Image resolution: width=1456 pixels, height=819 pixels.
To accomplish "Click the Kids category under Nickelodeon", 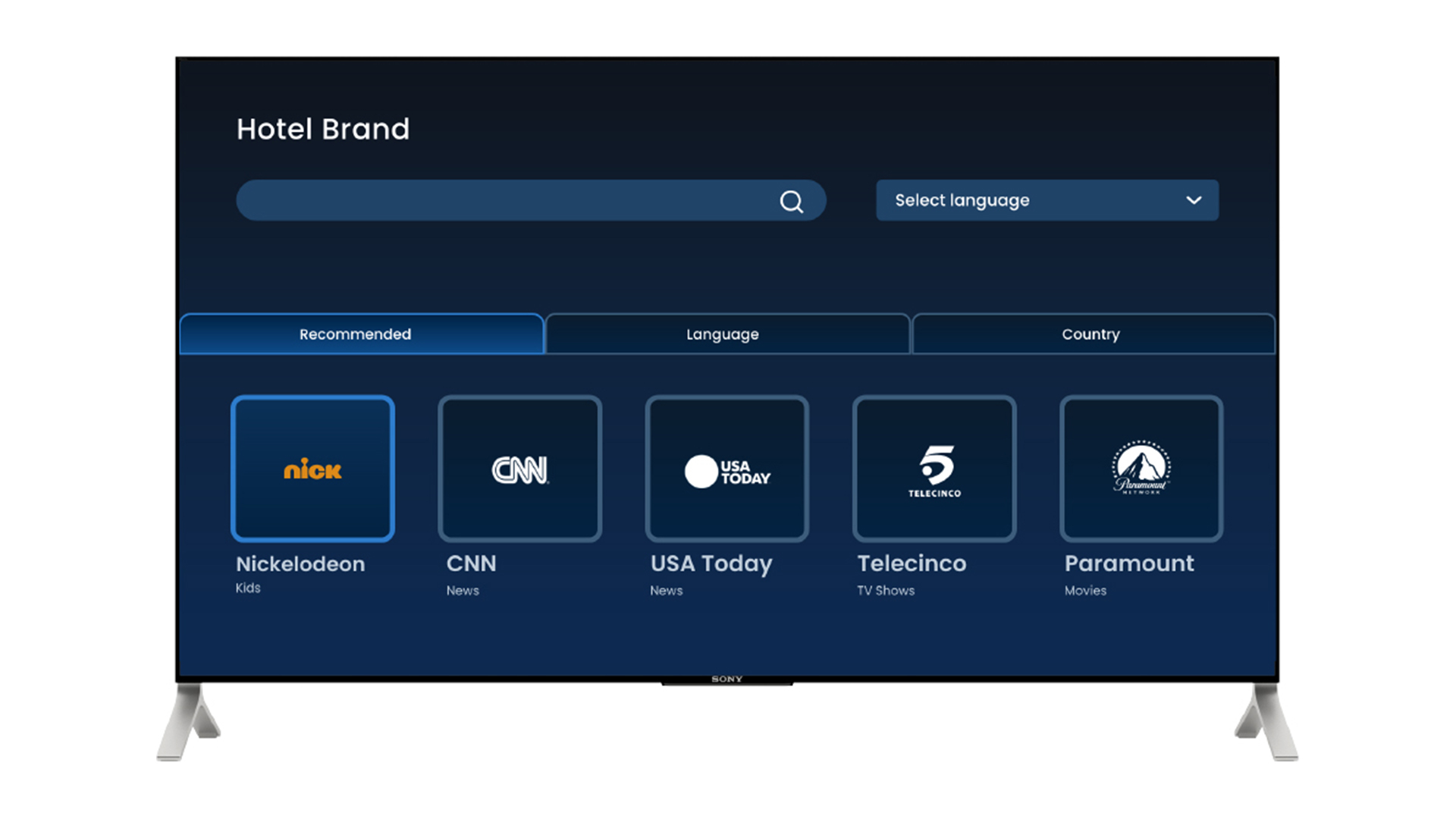I will coord(248,588).
